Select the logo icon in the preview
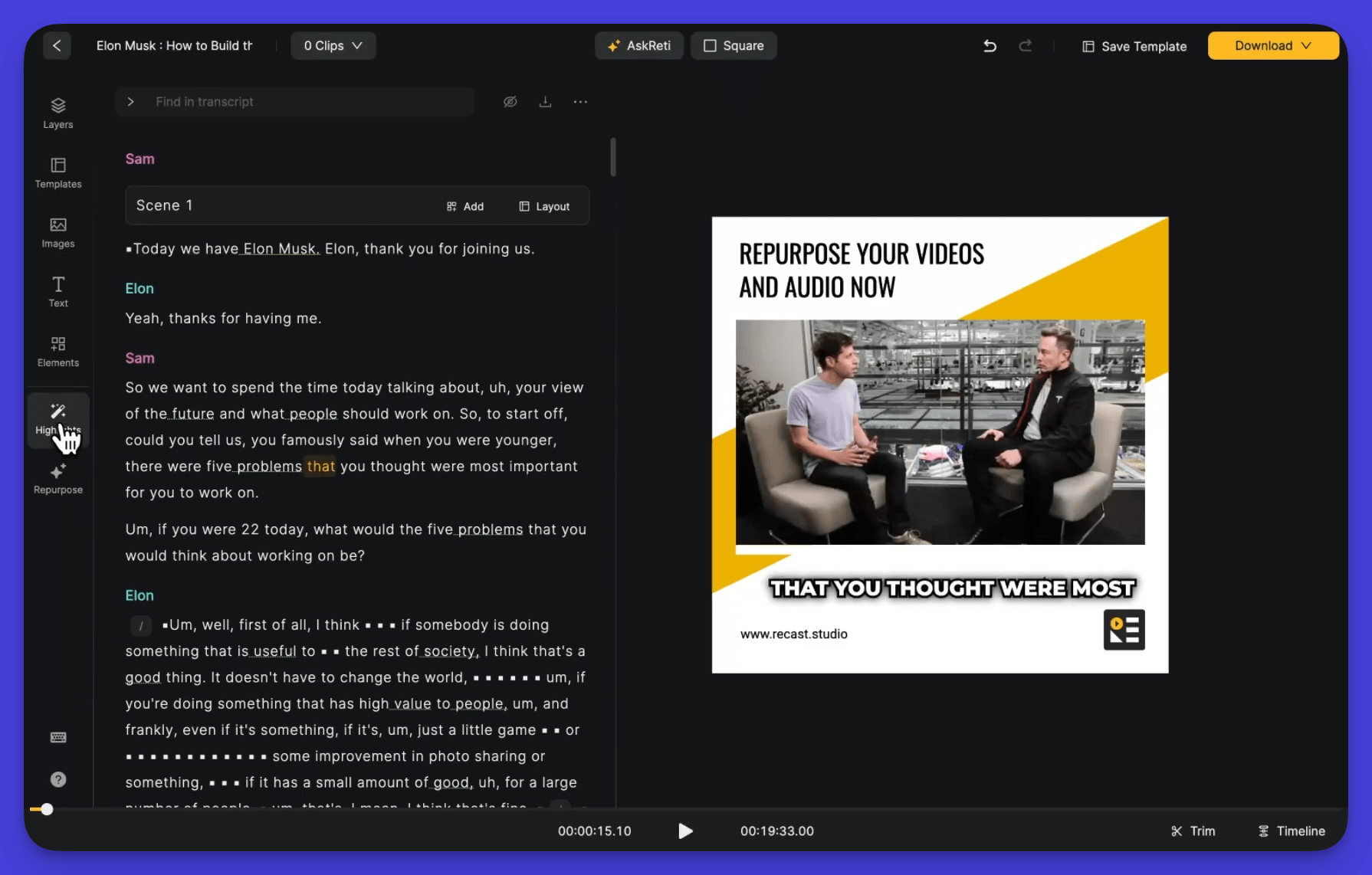This screenshot has width=1372, height=875. [x=1124, y=630]
